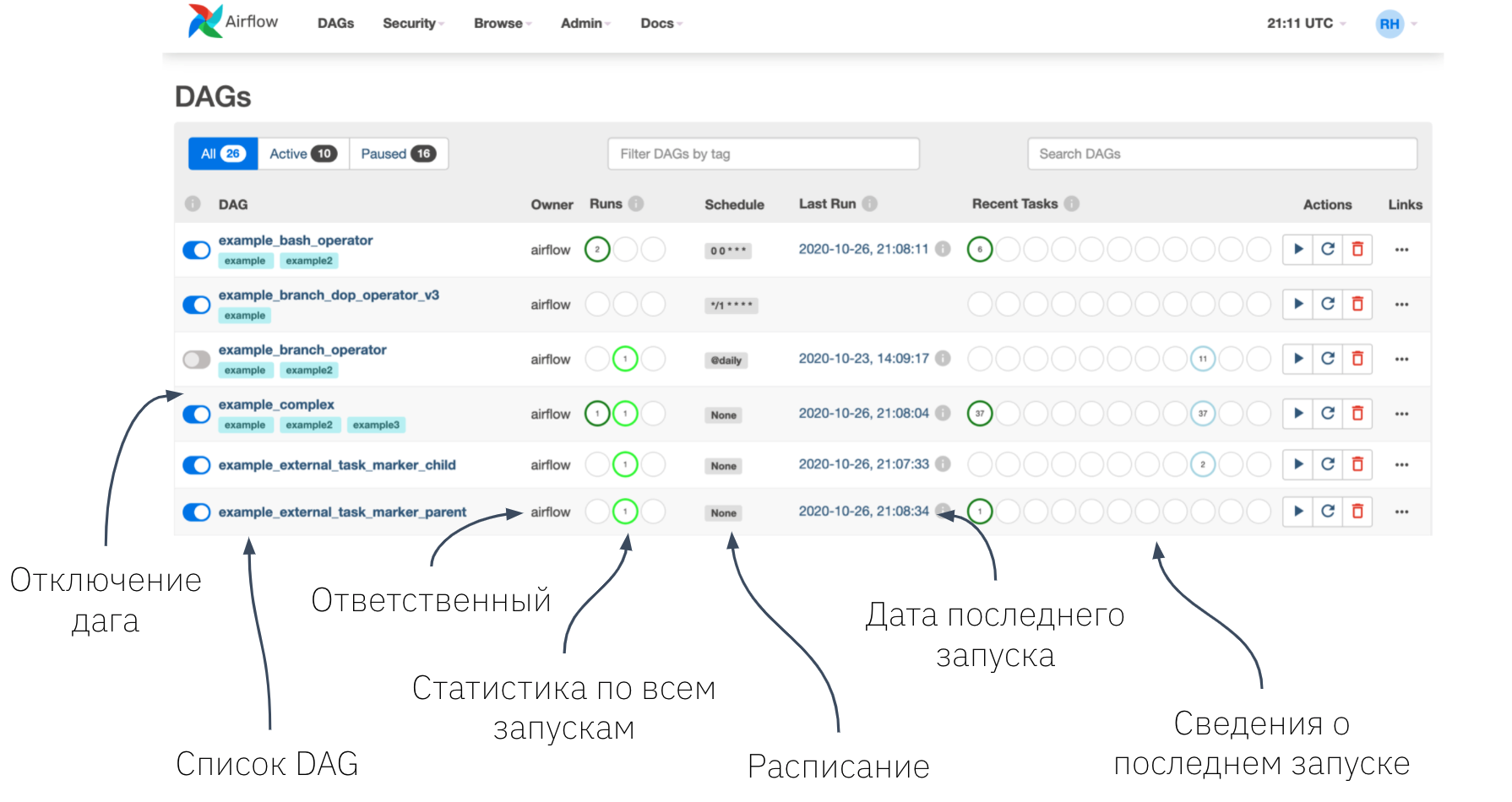Image resolution: width=1512 pixels, height=802 pixels.
Task: Open links menu for example_external_task_marker_parent
Action: (x=1402, y=512)
